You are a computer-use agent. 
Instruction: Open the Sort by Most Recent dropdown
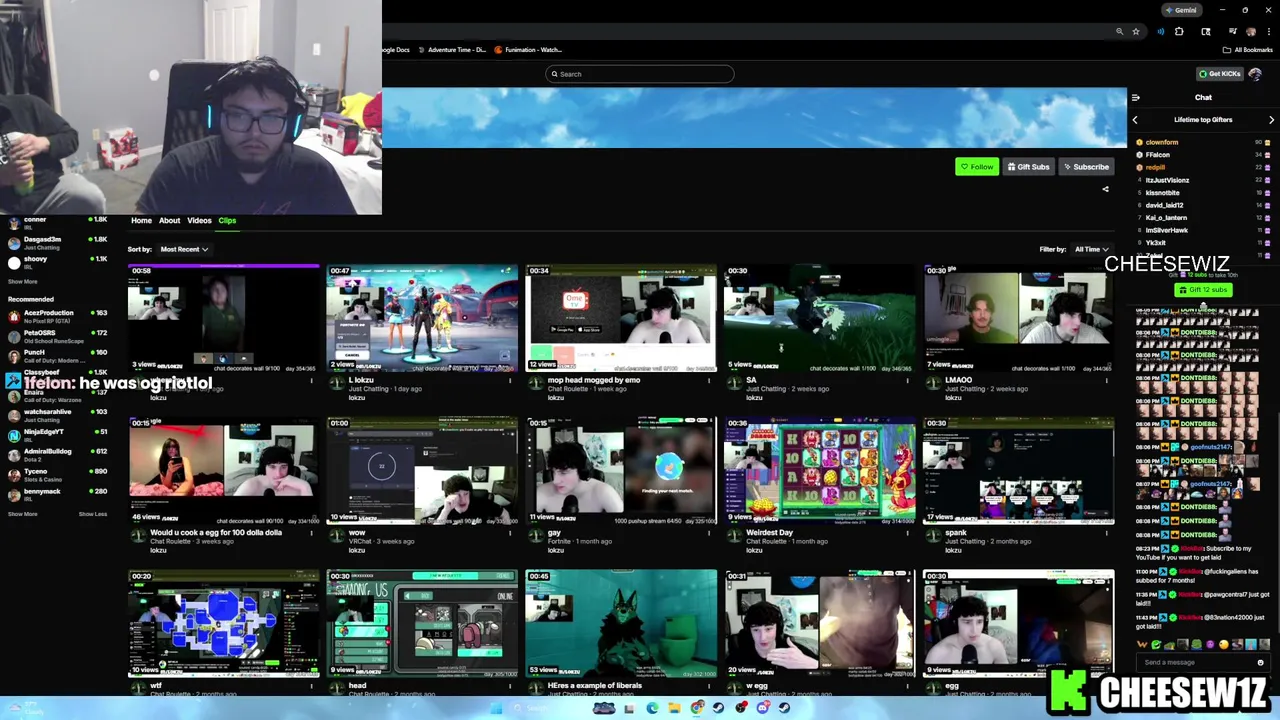pyautogui.click(x=183, y=249)
